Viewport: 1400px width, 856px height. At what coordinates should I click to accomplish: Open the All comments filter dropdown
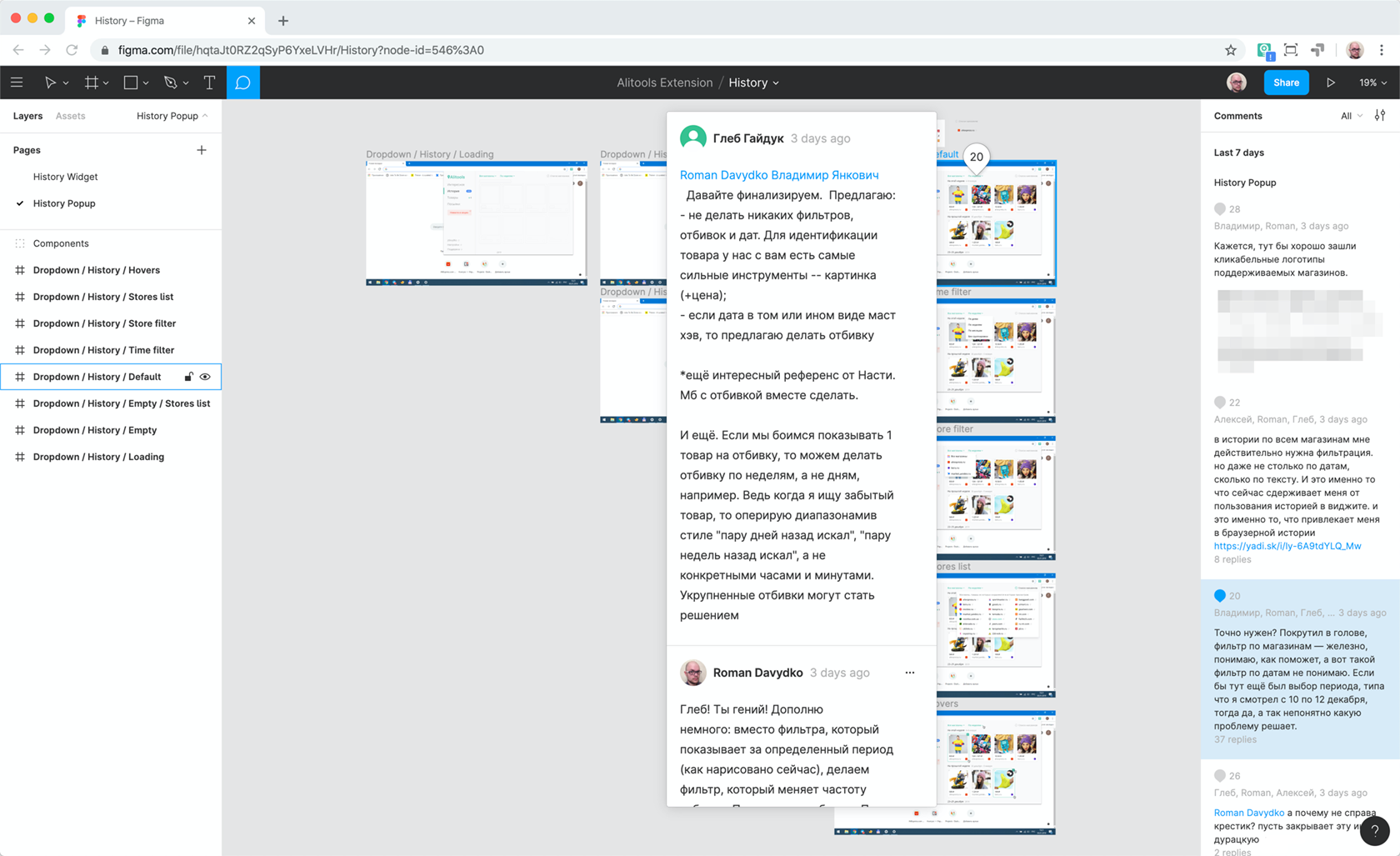[x=1350, y=115]
